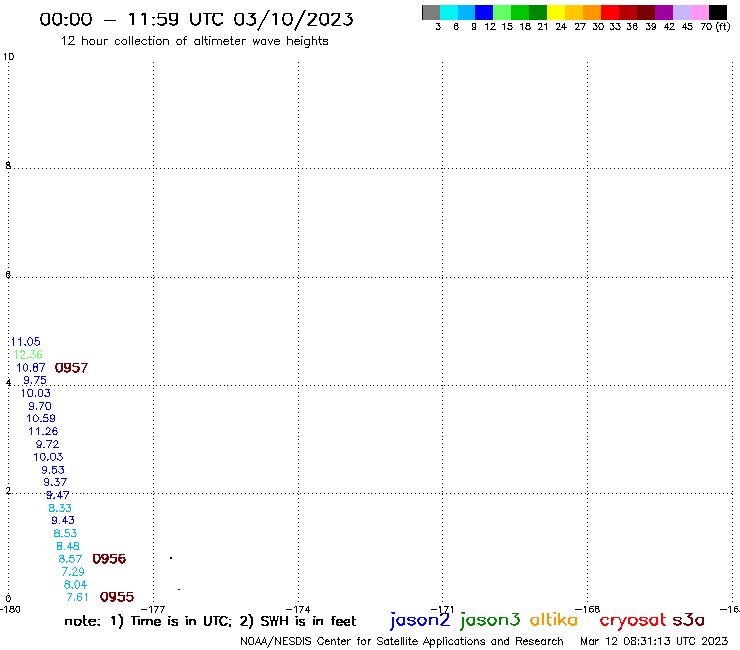Select the wave height value 8.53
This screenshot has width=740, height=650.
(65, 533)
